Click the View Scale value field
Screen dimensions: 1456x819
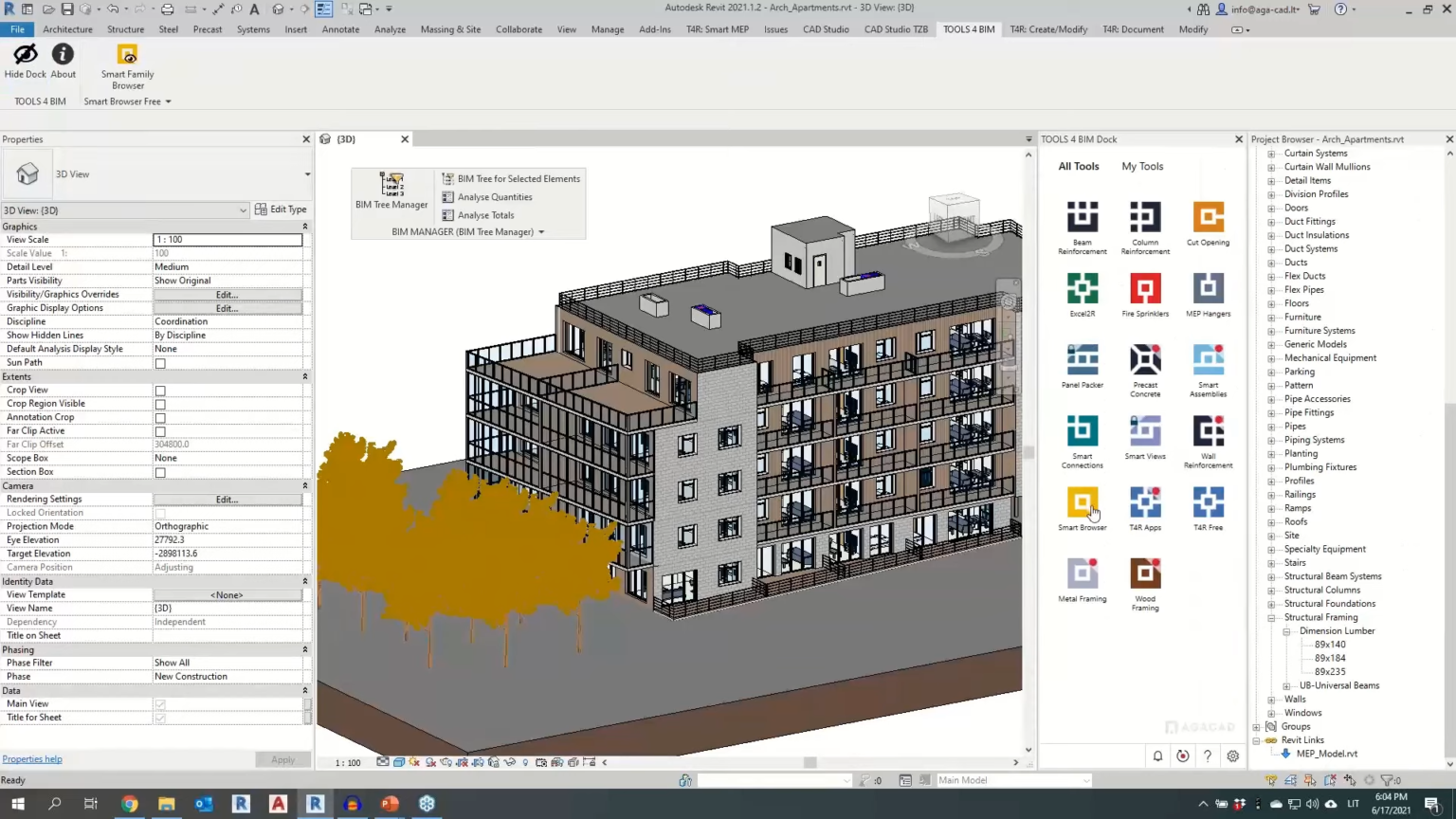[227, 240]
